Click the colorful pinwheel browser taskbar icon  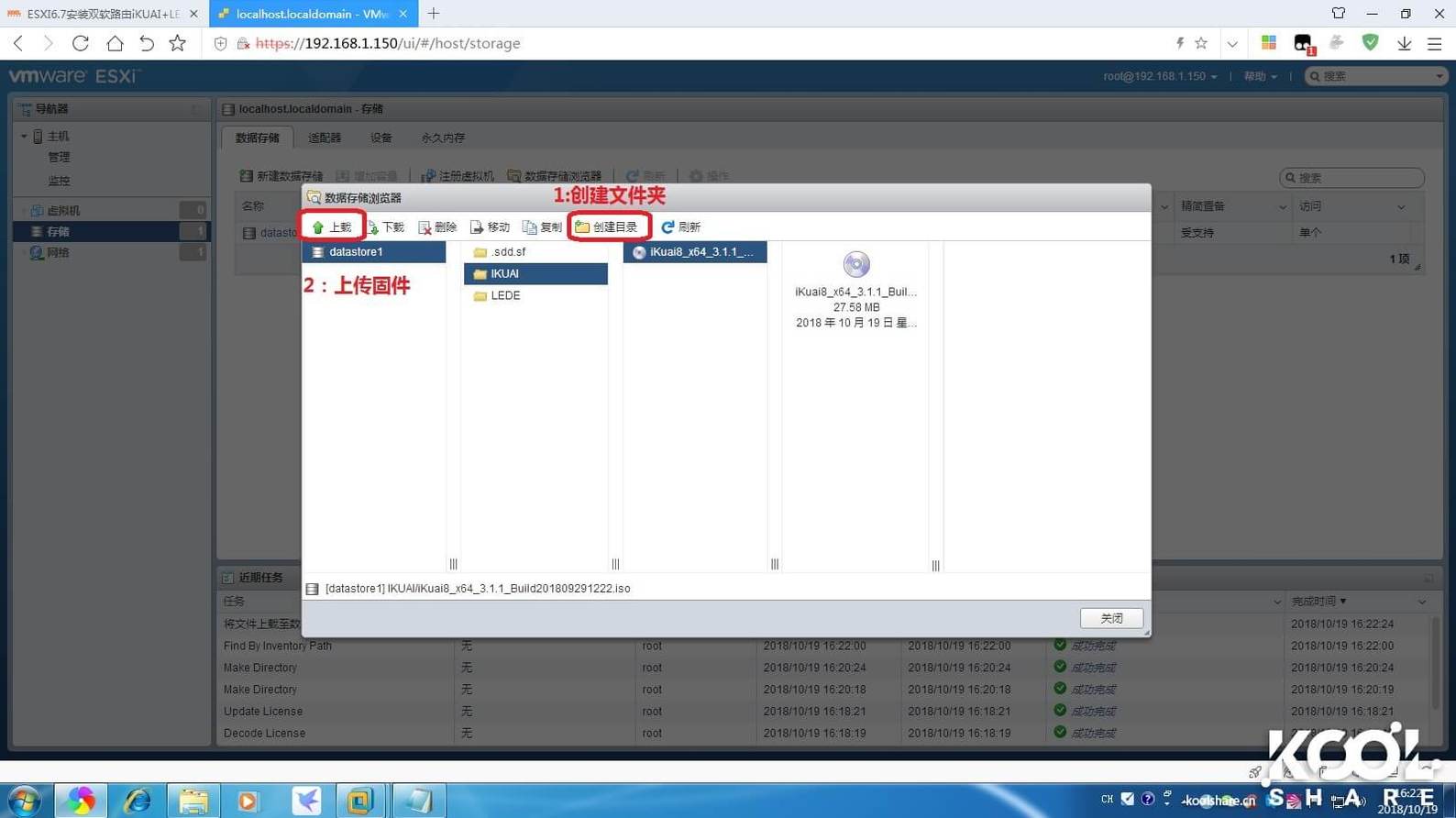click(x=81, y=801)
